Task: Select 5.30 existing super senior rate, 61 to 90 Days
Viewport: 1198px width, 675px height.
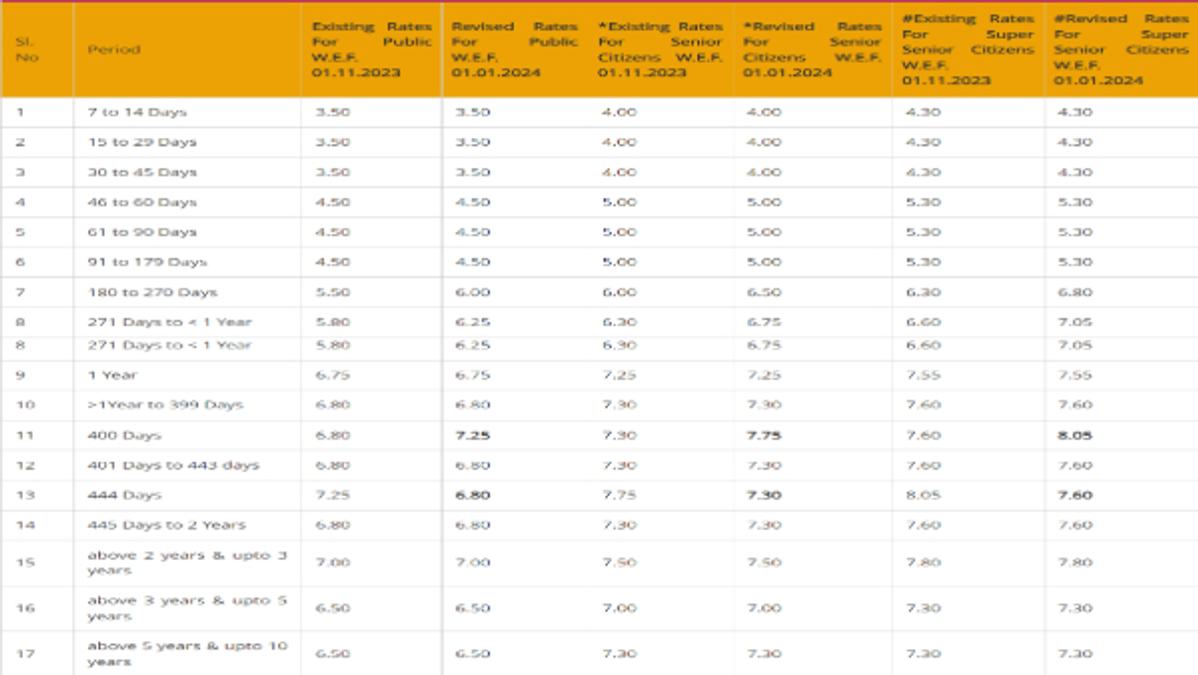Action: 923,232
